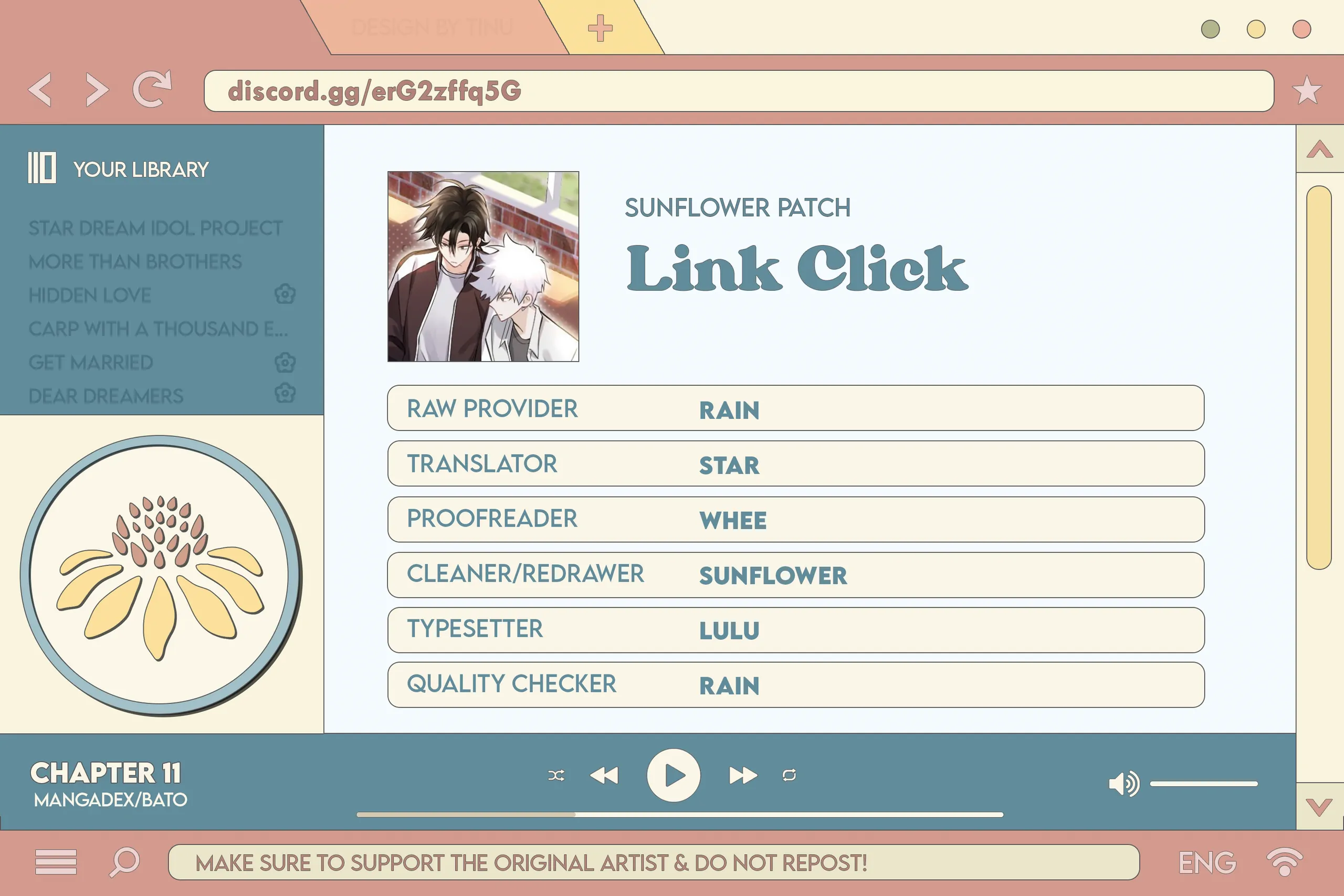Click the scroll down chevron

(x=1319, y=806)
